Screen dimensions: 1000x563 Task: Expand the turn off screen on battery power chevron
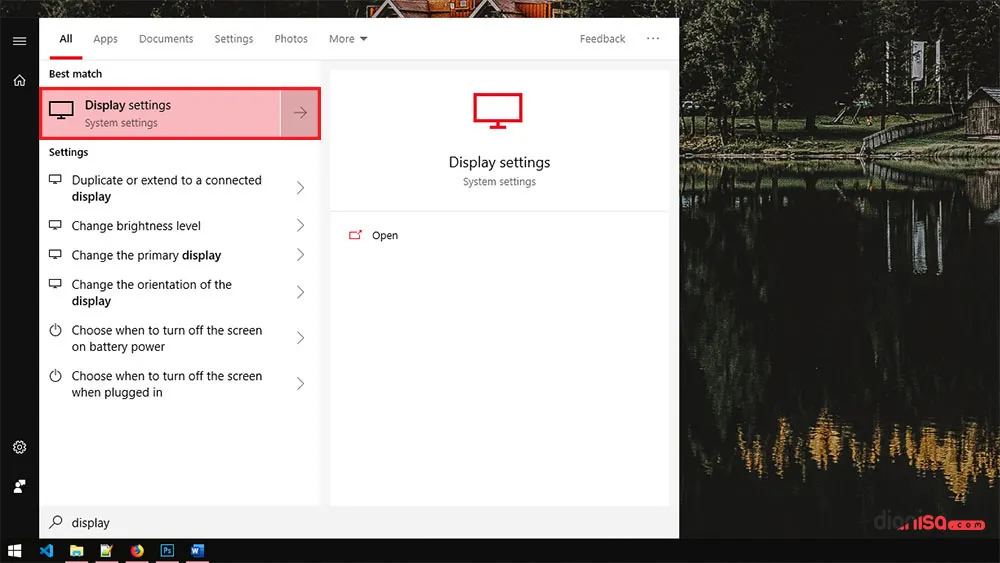[x=300, y=338]
